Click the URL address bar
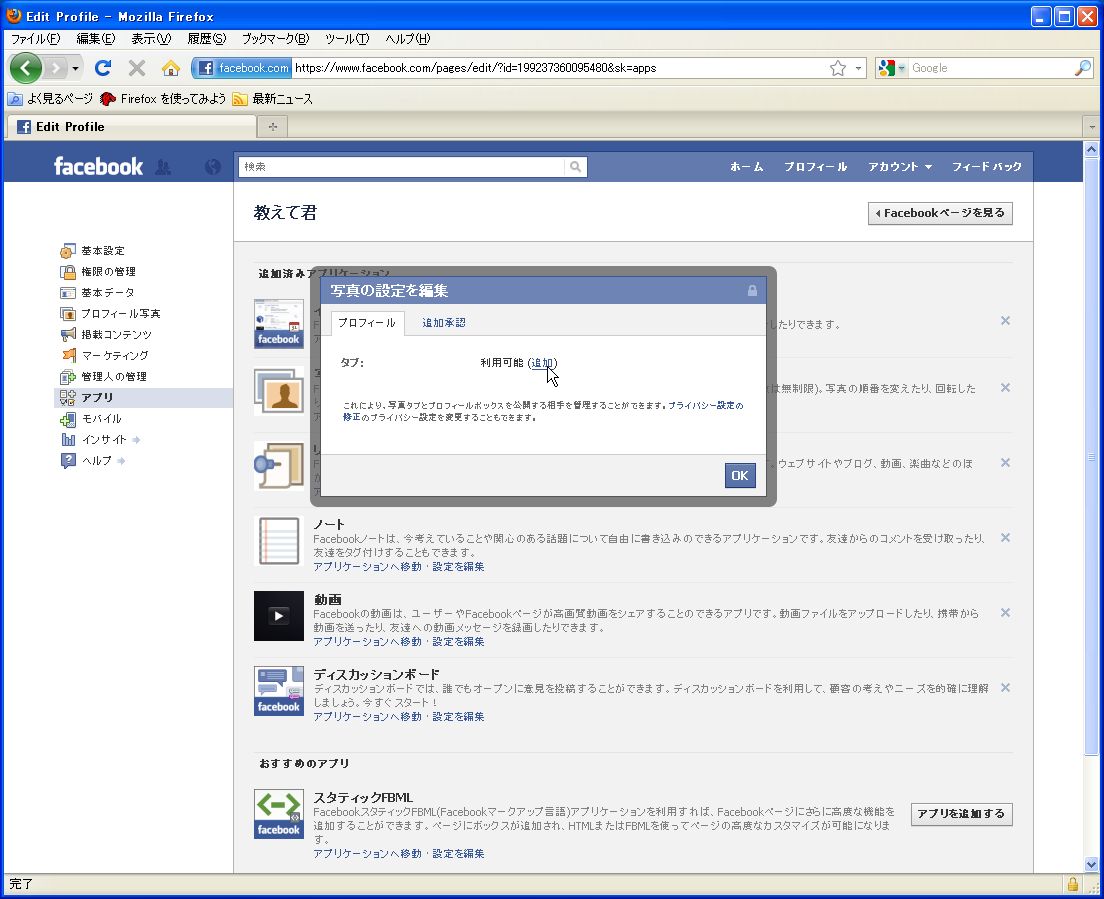 pyautogui.click(x=560, y=68)
